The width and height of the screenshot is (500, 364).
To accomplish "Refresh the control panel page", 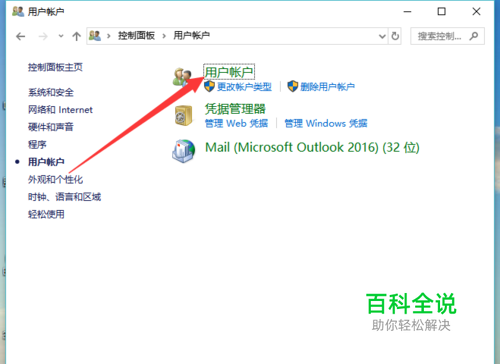I will 395,36.
